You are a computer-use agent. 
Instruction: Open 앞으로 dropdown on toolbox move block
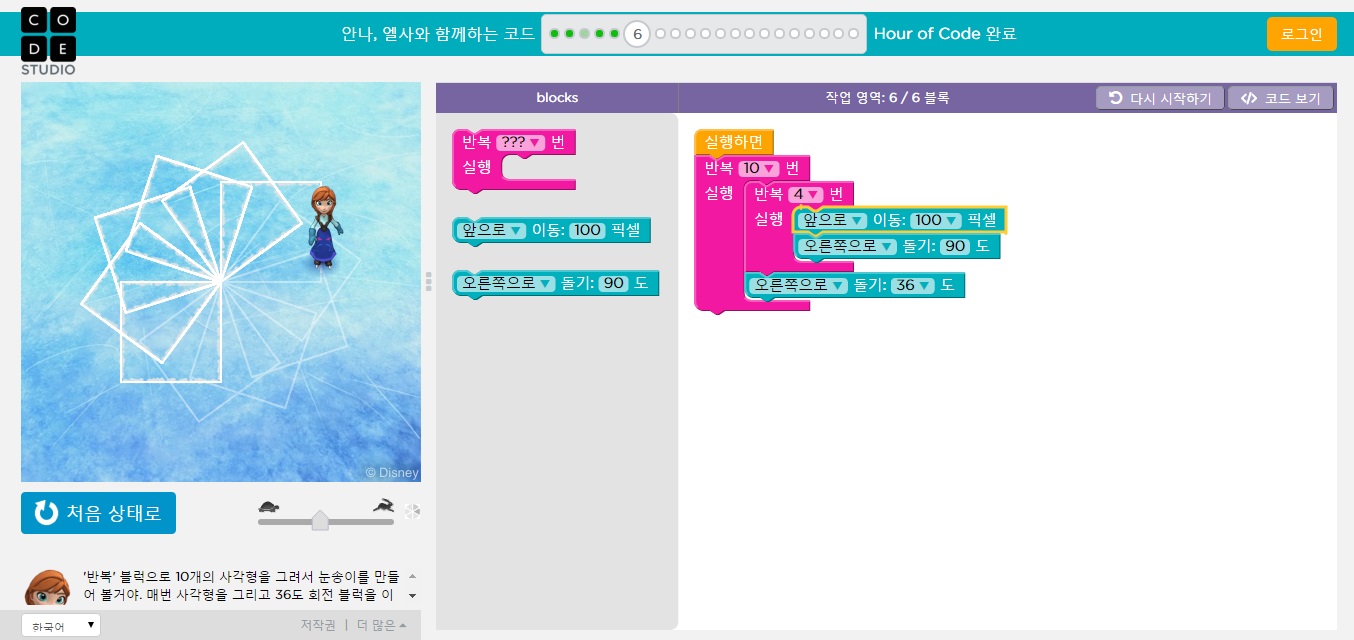[x=491, y=231]
